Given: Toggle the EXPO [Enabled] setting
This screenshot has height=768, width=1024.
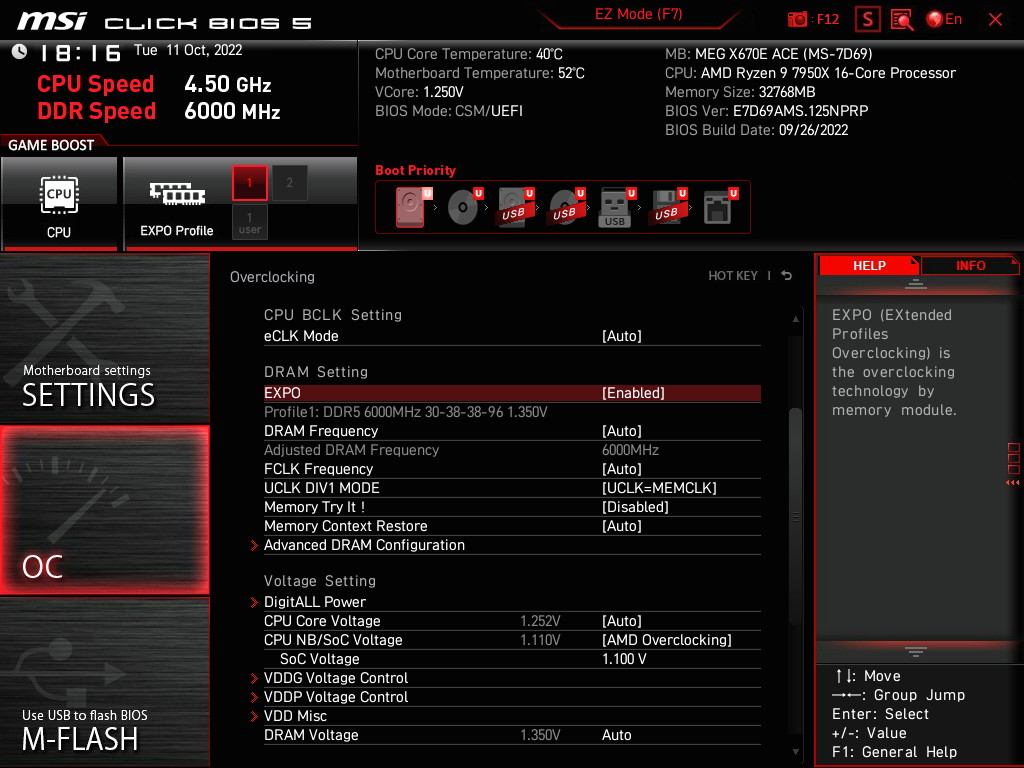Looking at the screenshot, I should [512, 393].
